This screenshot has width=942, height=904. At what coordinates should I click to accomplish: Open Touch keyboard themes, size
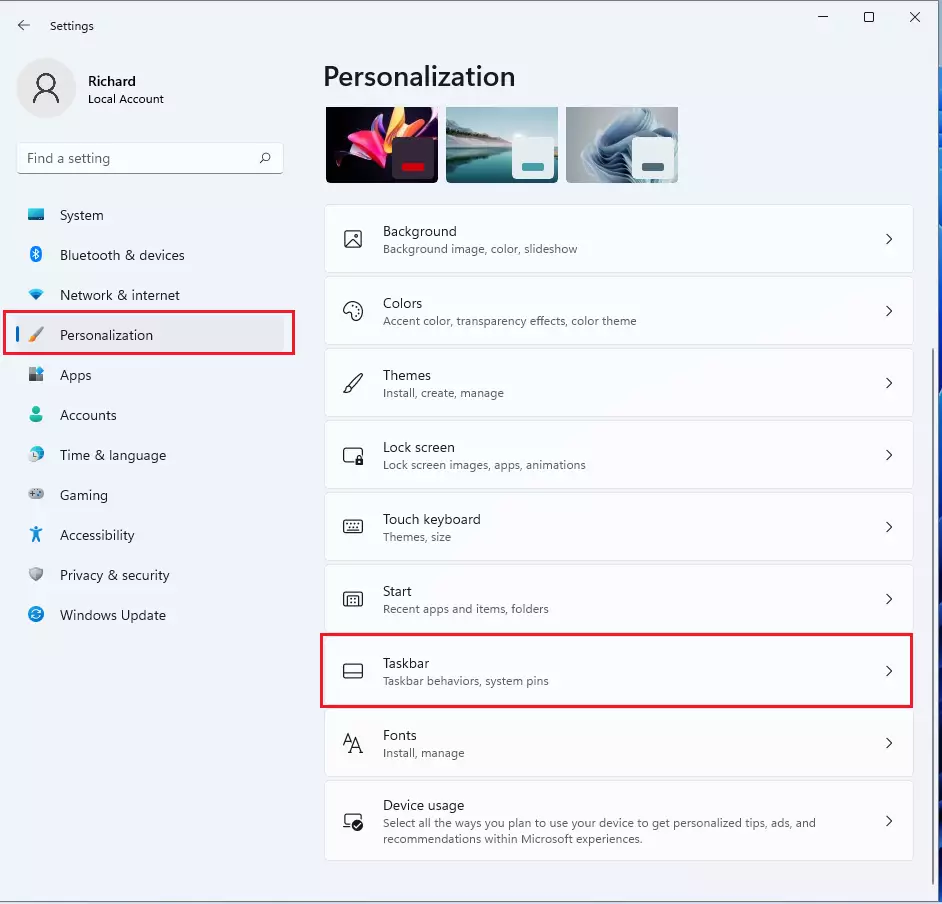tap(619, 527)
